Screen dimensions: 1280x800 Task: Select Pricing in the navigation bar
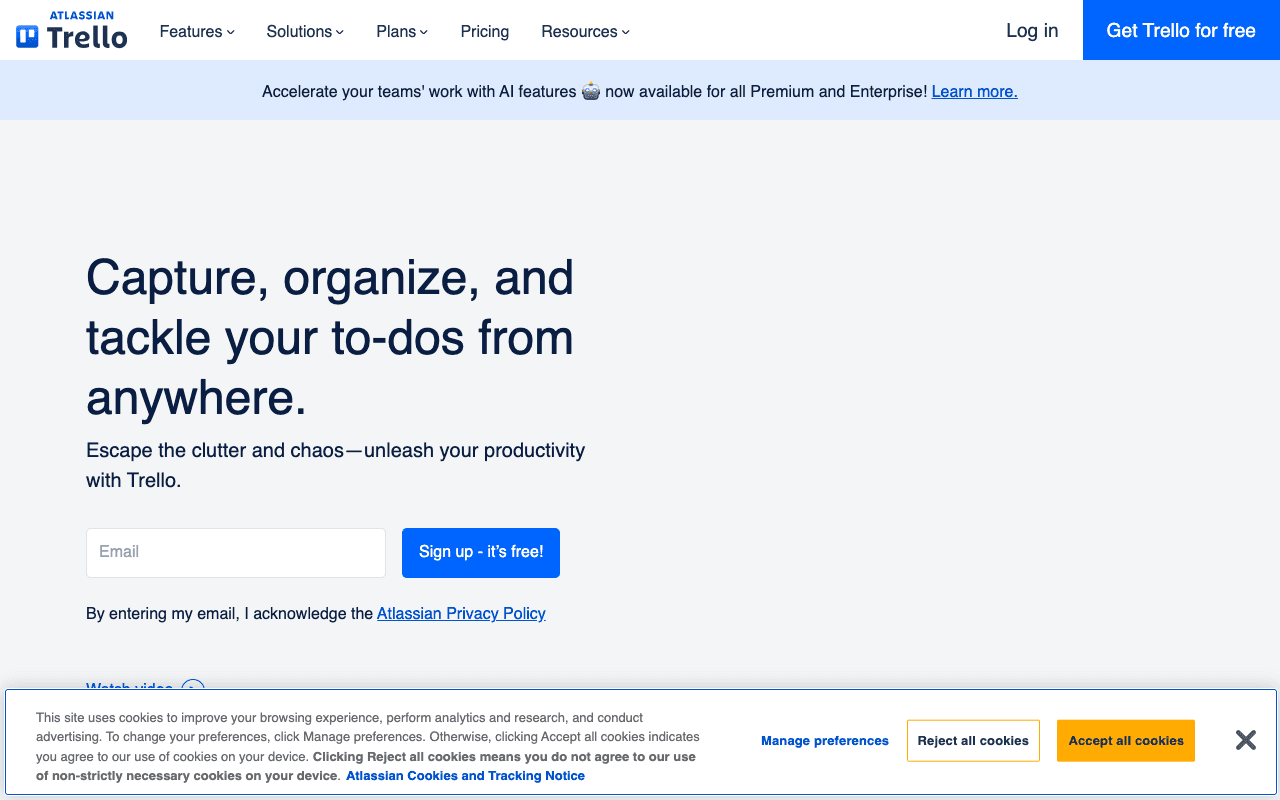484,31
